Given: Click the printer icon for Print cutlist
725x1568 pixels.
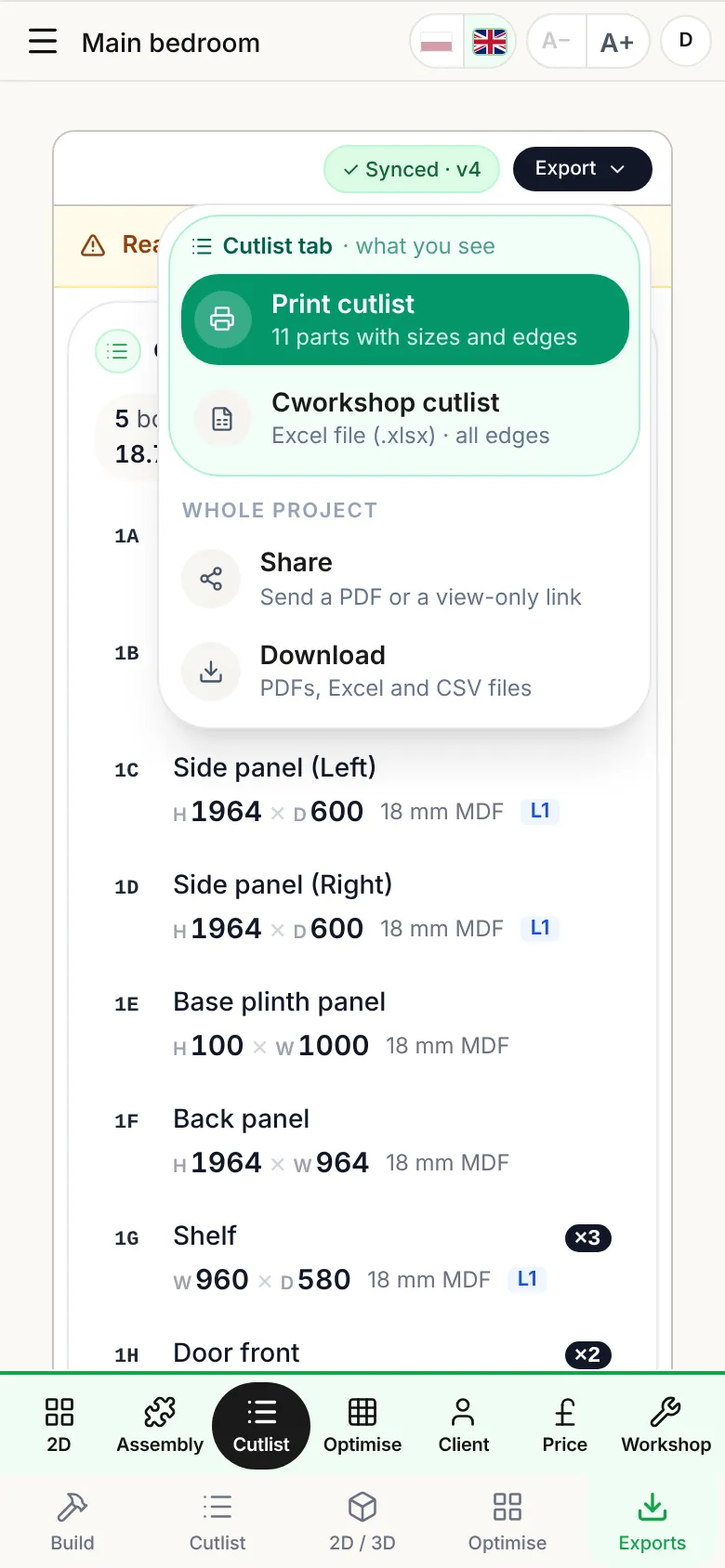Looking at the screenshot, I should 222,320.
